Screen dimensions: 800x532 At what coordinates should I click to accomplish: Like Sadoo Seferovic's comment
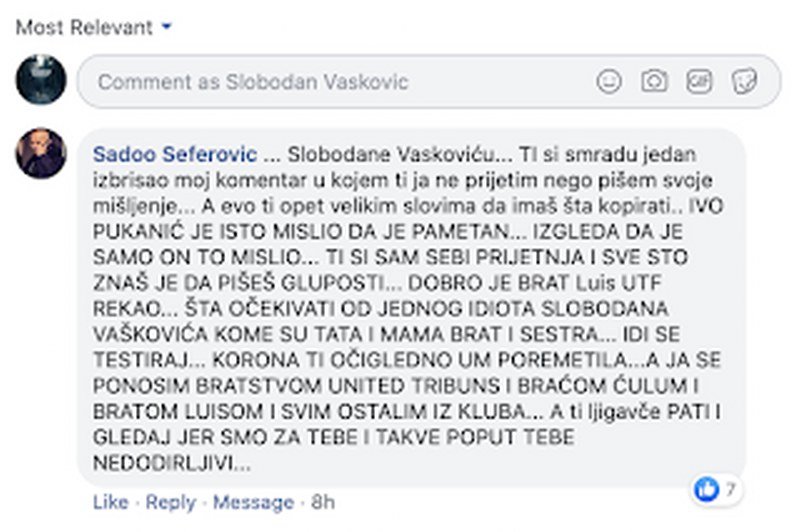111,502
